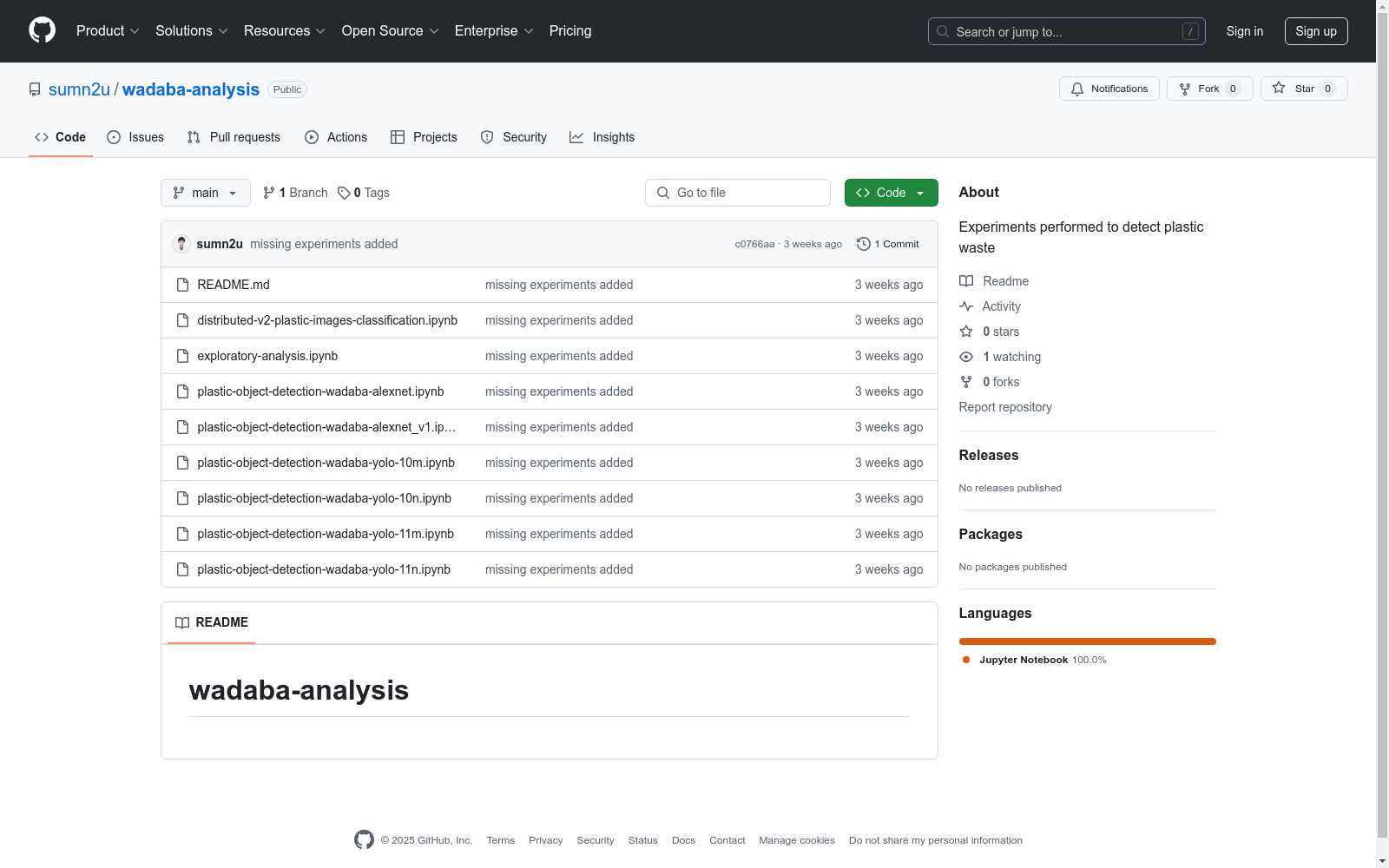
Task: Click file icon for exploratory-analysis.ipynb
Action: click(182, 356)
